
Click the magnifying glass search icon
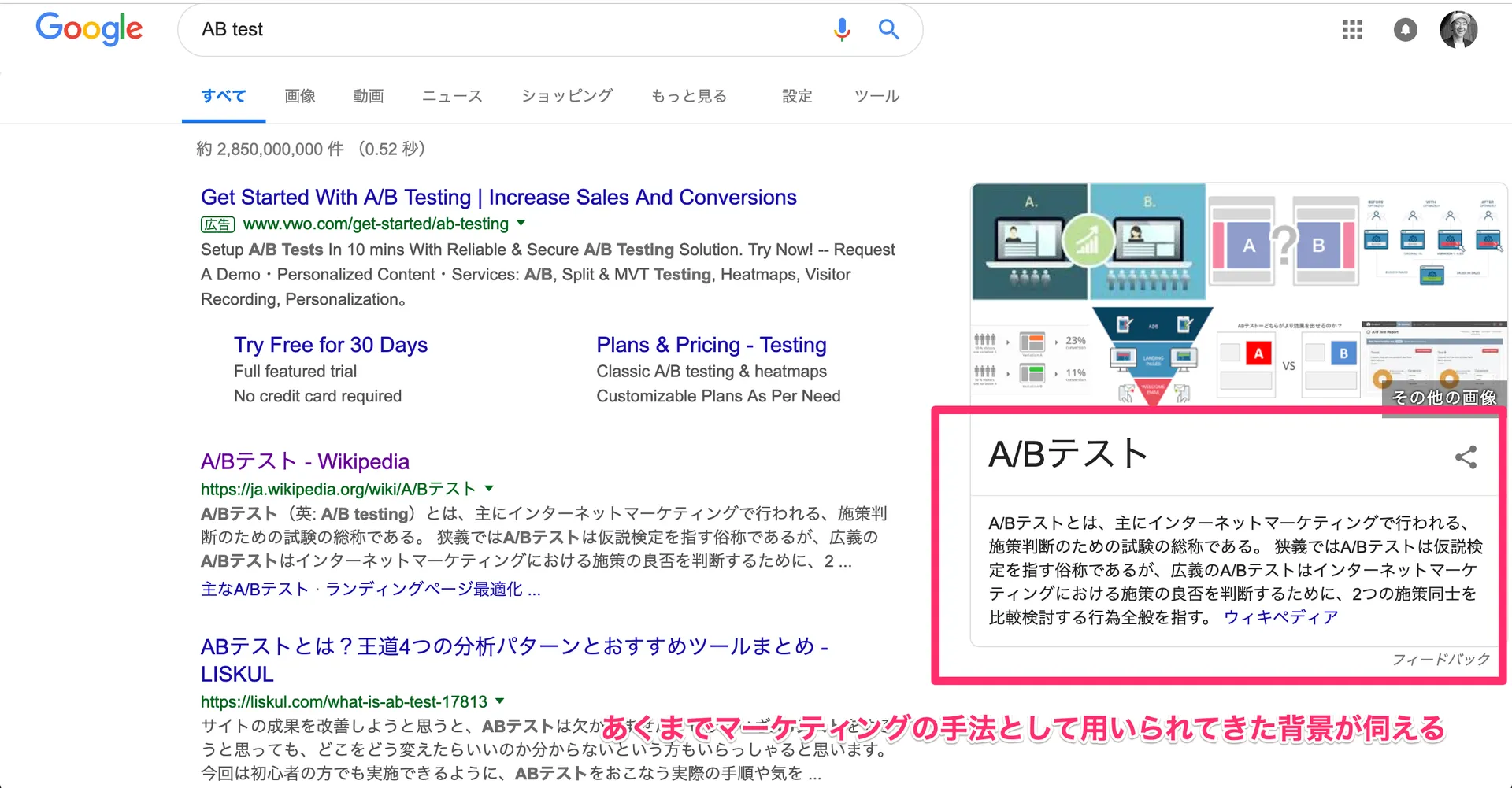(x=888, y=29)
